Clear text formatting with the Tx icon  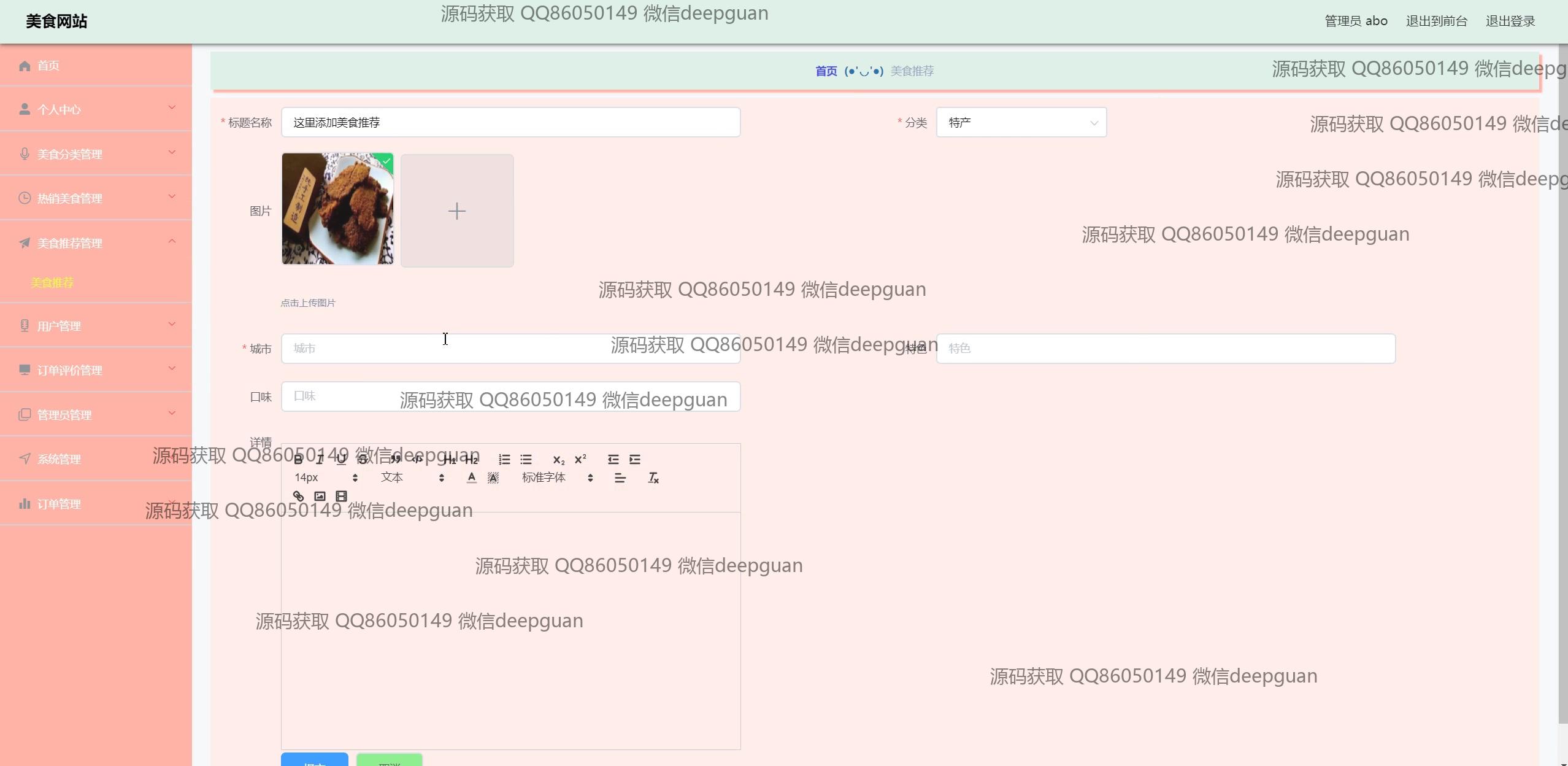point(653,478)
